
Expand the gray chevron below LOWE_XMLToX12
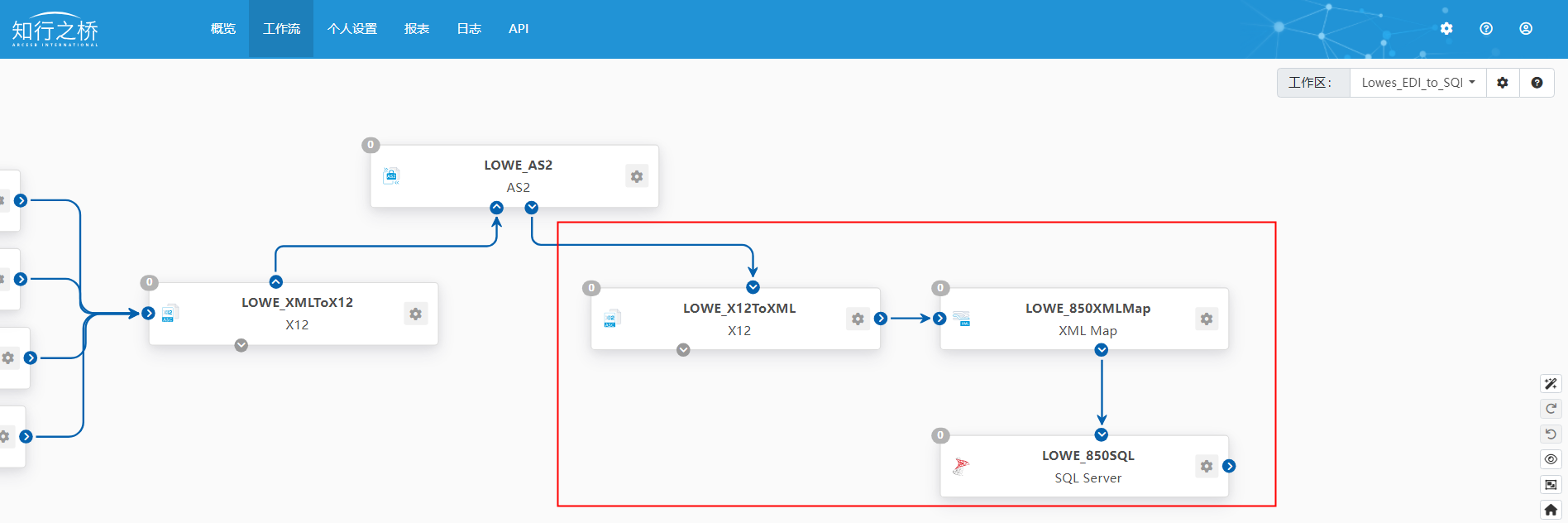tap(241, 345)
